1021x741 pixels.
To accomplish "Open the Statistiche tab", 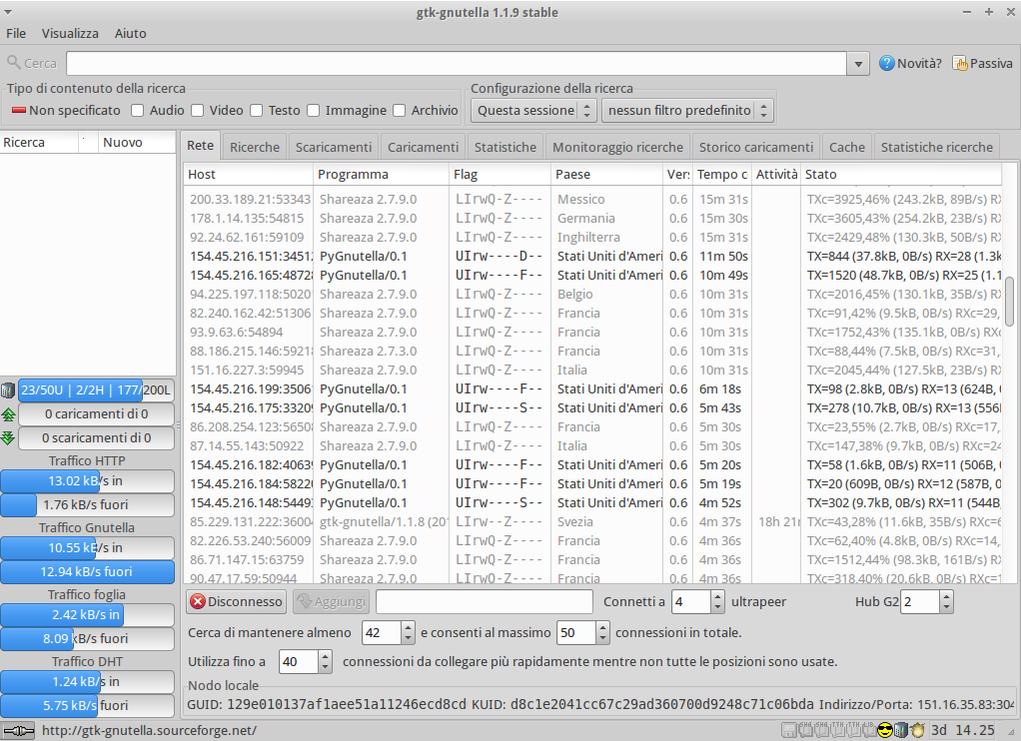I will [x=505, y=147].
